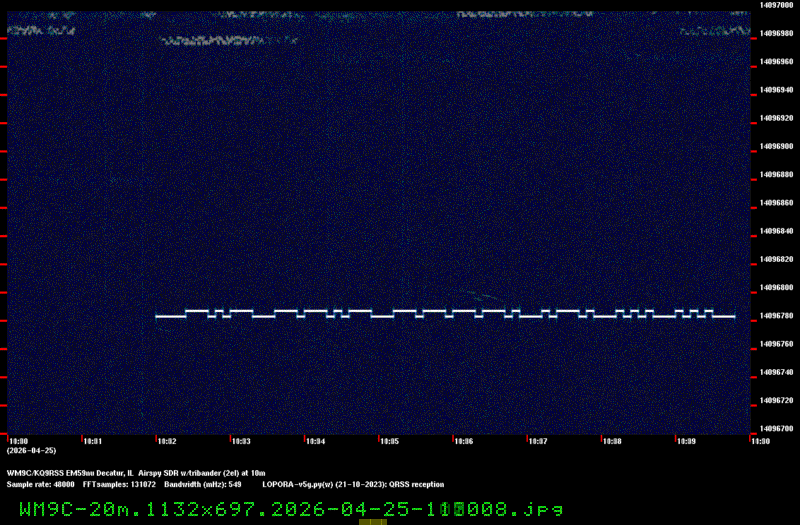Click the 14097000 frequency label

(x=776, y=5)
